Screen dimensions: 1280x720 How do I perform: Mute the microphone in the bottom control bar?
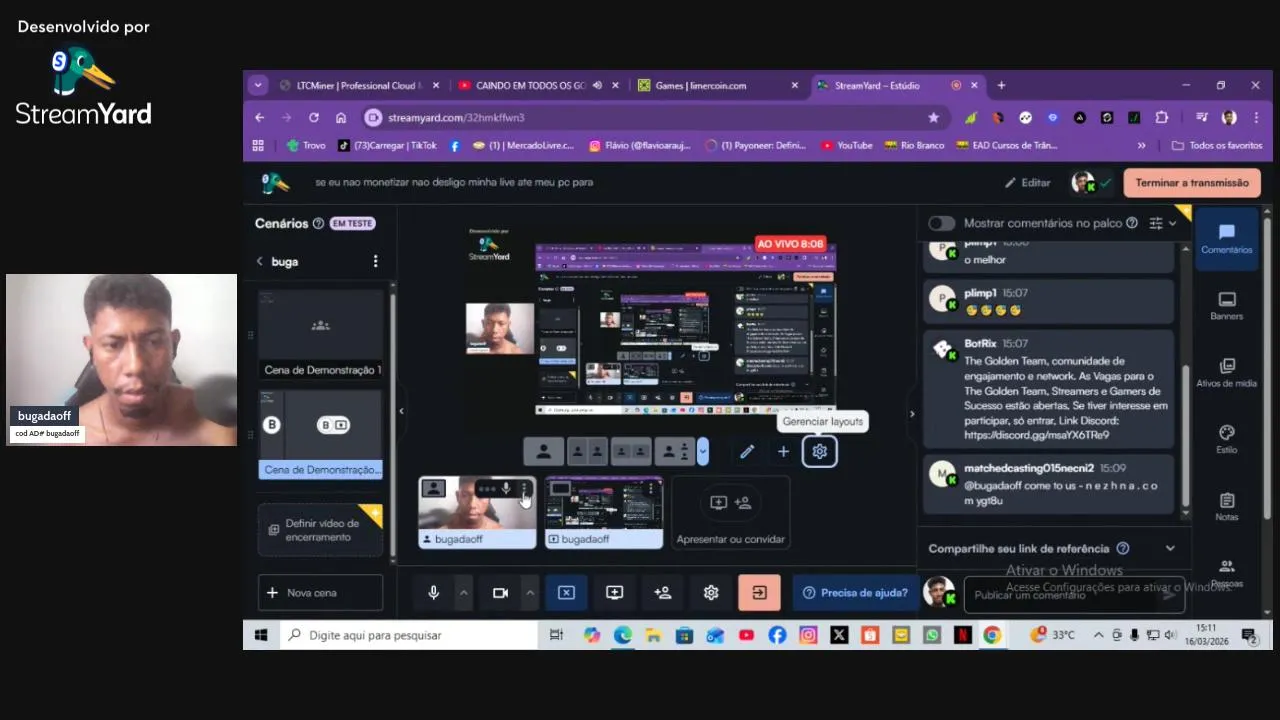tap(433, 593)
